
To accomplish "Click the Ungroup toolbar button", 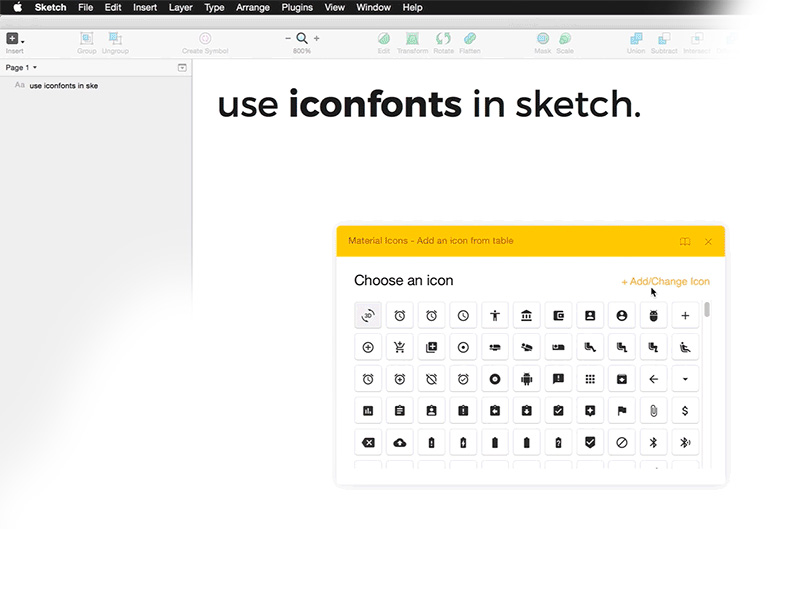I will click(115, 43).
